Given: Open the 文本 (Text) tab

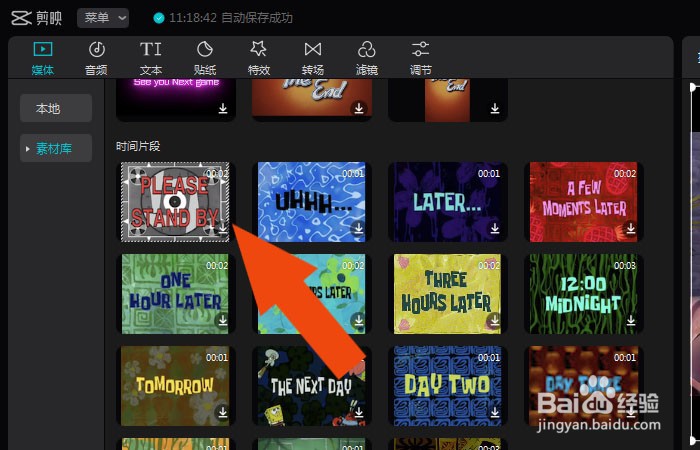Looking at the screenshot, I should click(x=150, y=58).
